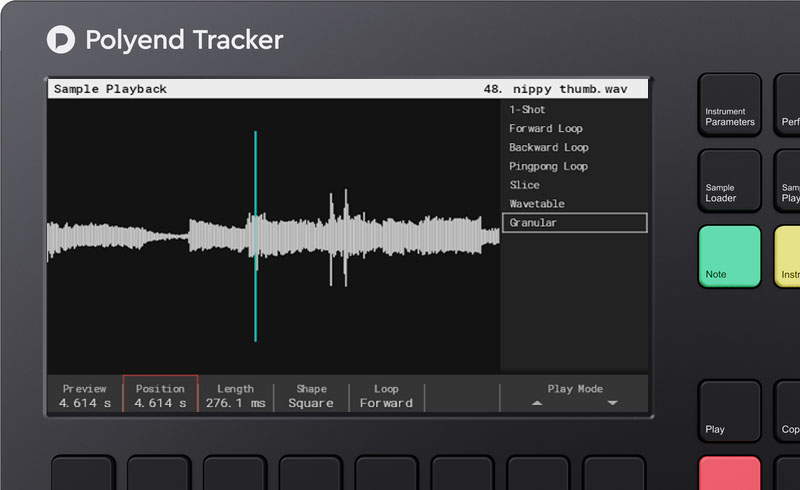Click the waveform display

[273, 236]
